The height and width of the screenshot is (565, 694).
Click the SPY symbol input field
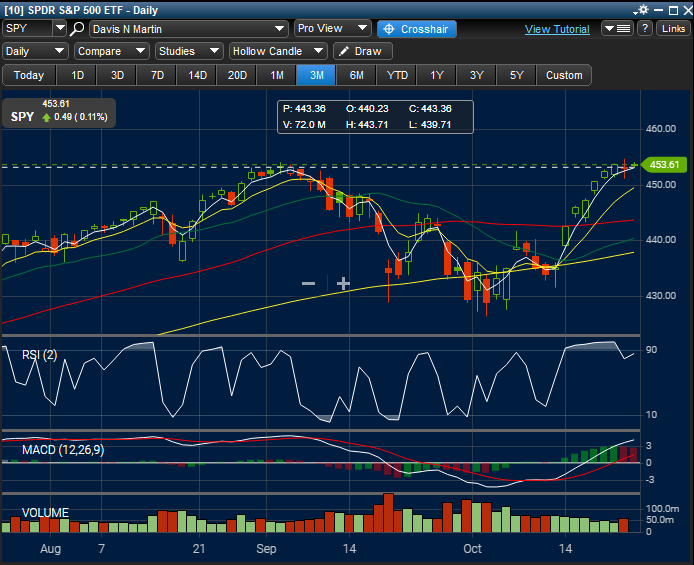[27, 29]
